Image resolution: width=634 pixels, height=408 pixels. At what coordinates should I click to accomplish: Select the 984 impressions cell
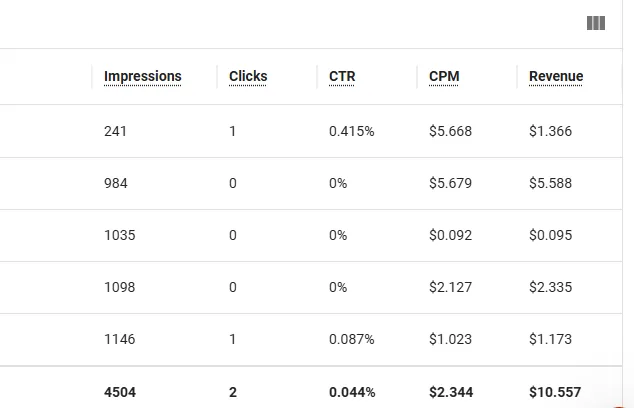[116, 183]
